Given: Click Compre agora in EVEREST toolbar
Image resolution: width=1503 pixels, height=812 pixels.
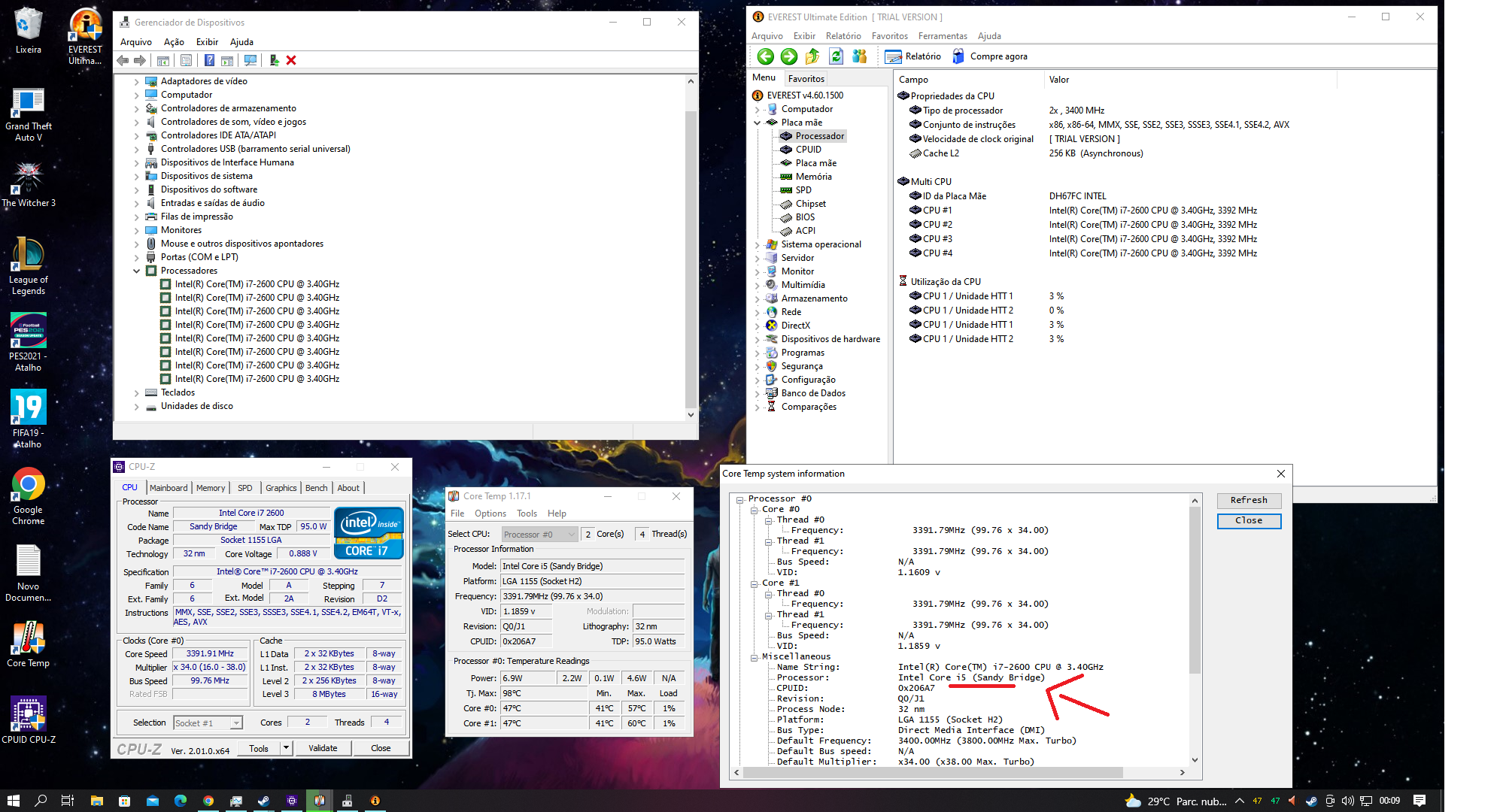Looking at the screenshot, I should pyautogui.click(x=990, y=56).
